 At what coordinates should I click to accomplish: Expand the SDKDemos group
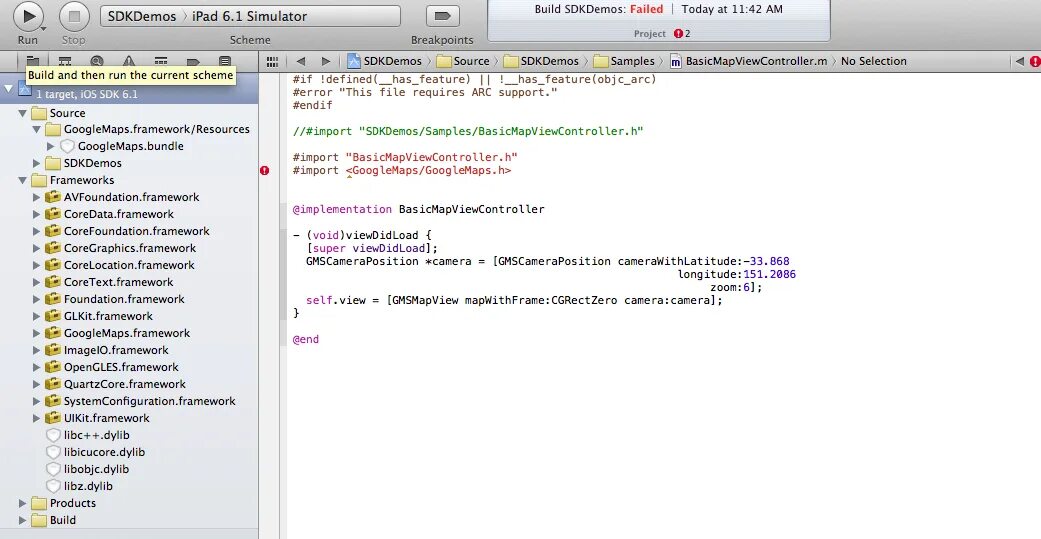(37, 163)
